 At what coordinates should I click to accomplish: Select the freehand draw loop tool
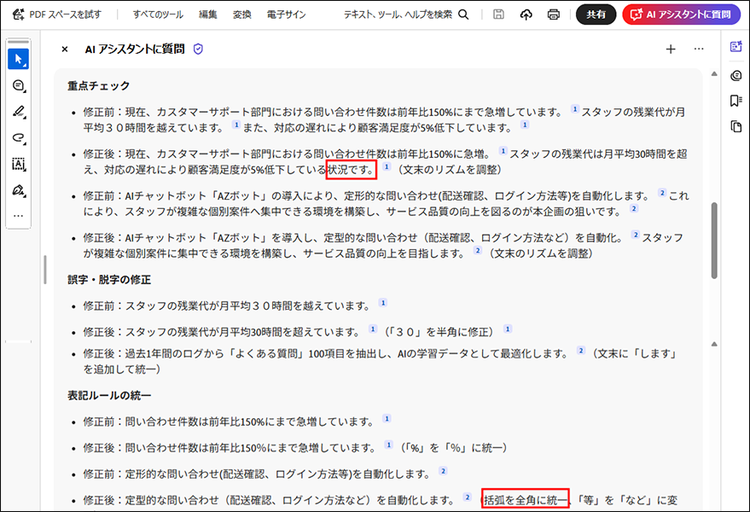click(18, 138)
